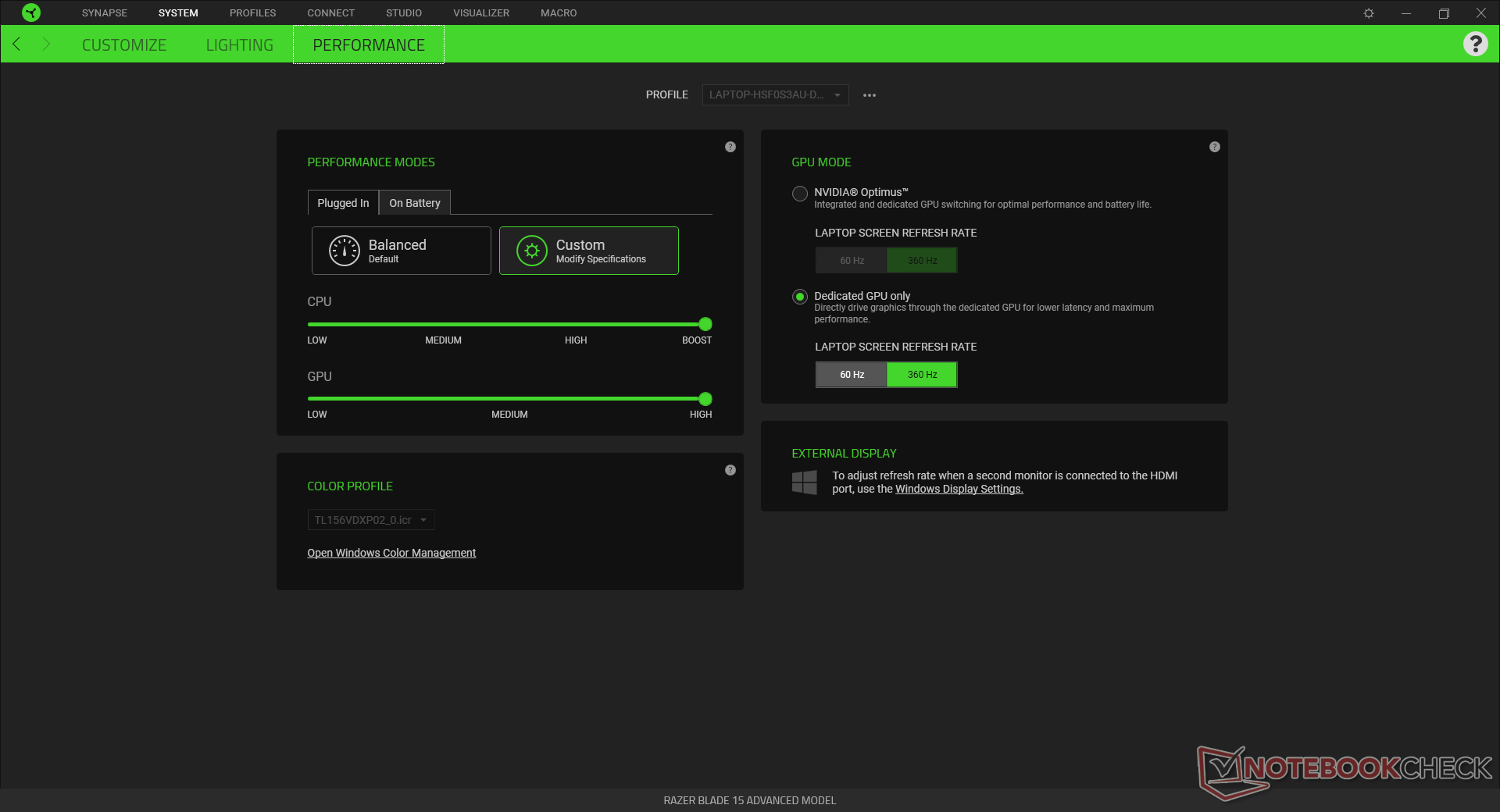
Task: Click RAZER BLADE 15 ADVANCED MODEL label
Action: 750,800
